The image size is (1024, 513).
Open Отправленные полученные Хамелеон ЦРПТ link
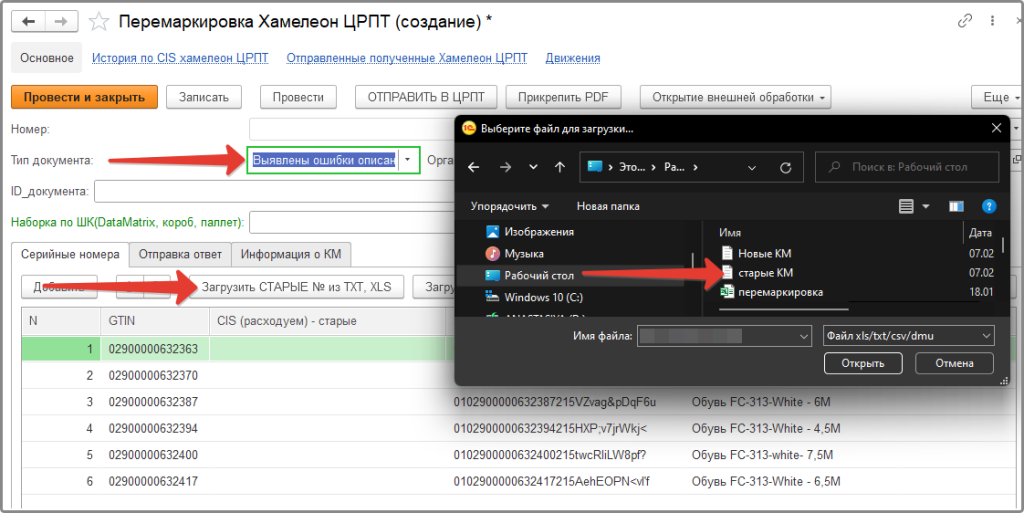(406, 58)
